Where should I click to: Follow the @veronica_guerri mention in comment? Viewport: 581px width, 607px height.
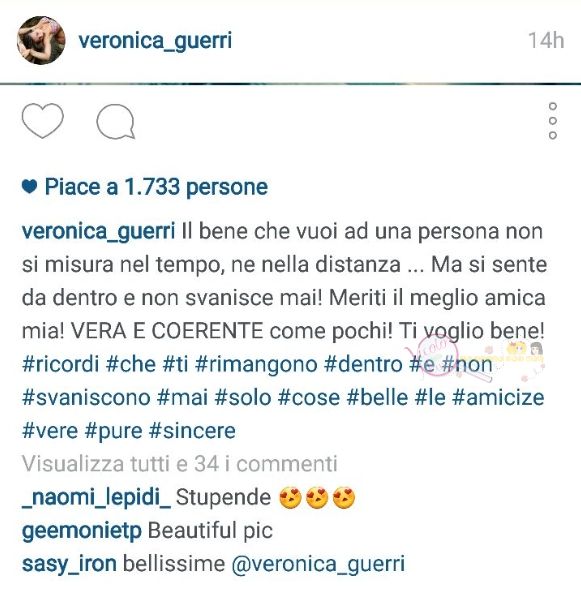(318, 564)
